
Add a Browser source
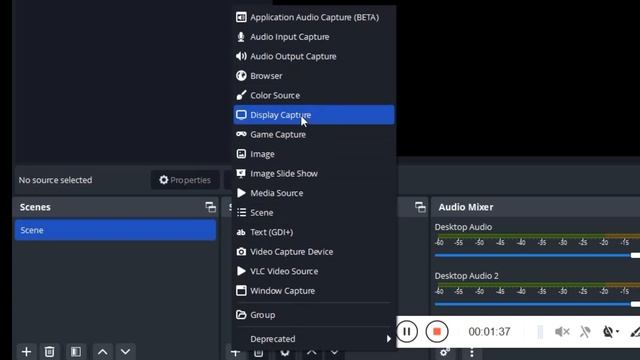[313, 76]
